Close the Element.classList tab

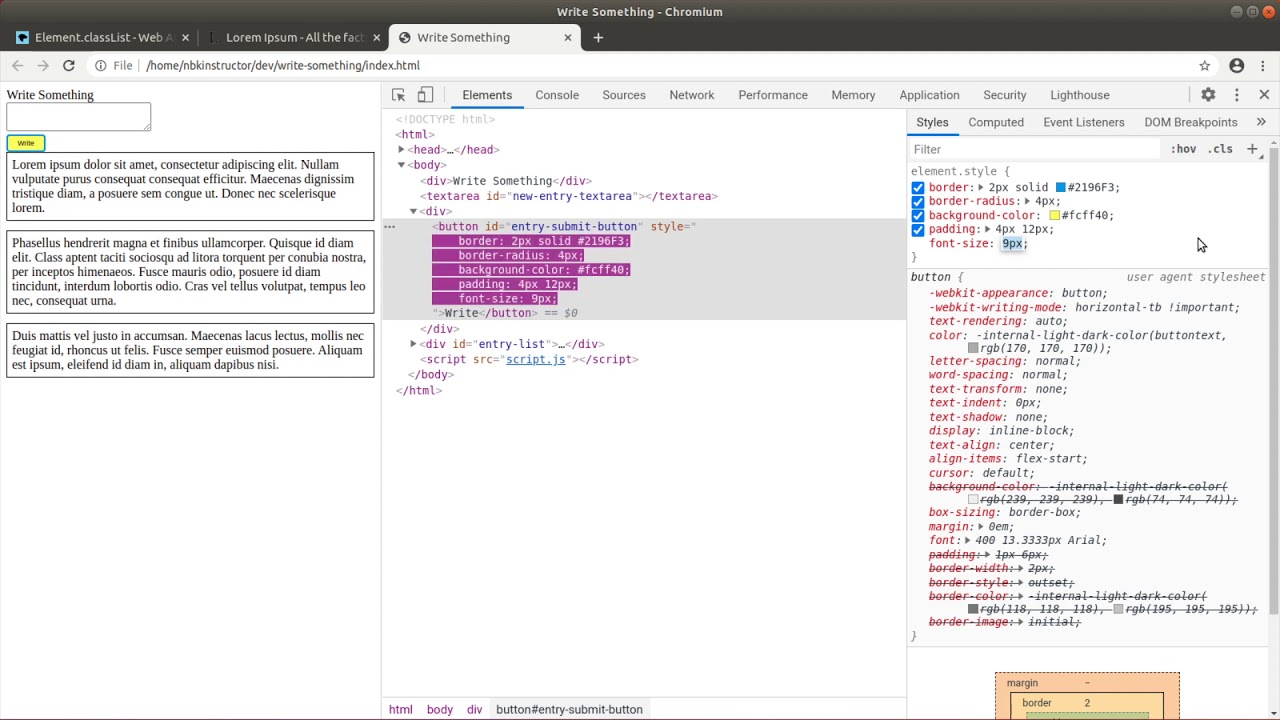click(185, 37)
